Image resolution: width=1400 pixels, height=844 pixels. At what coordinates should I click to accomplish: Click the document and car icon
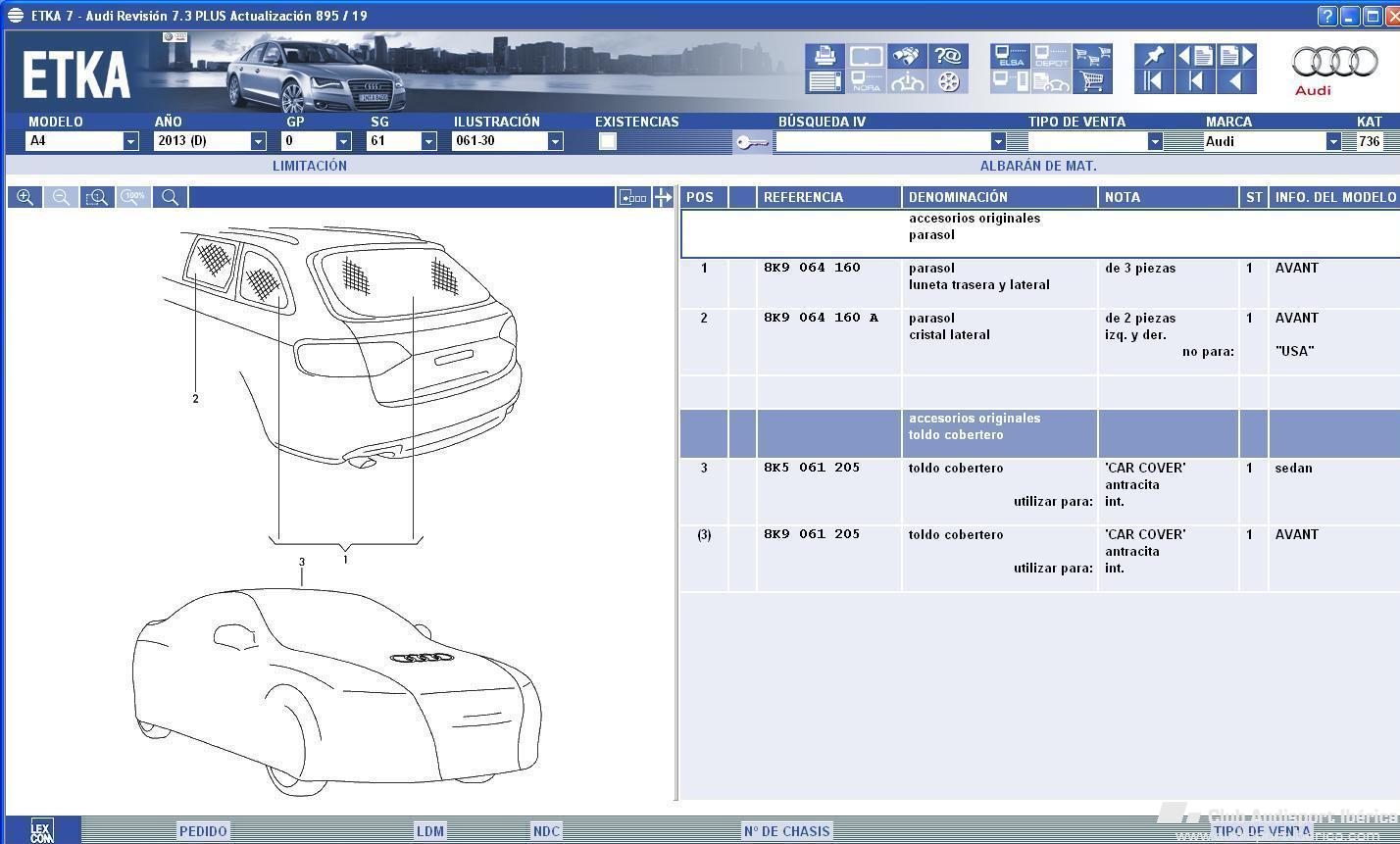coord(1051,81)
